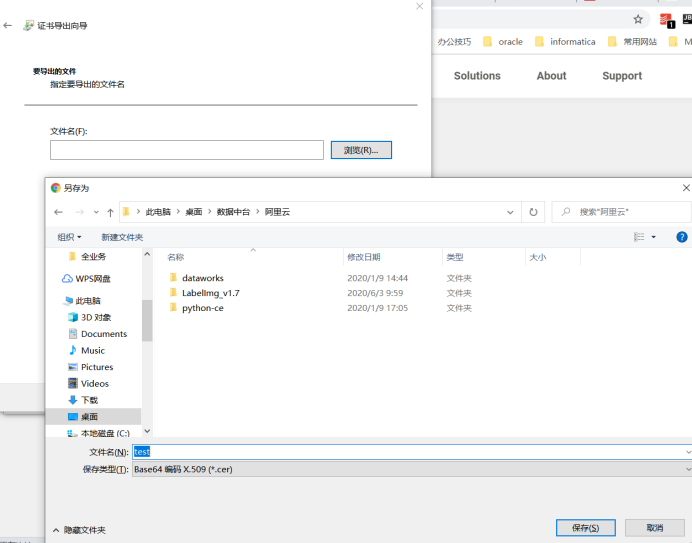Select 数据中台 in address breadcrumb
The image size is (692, 543).
coord(233,212)
